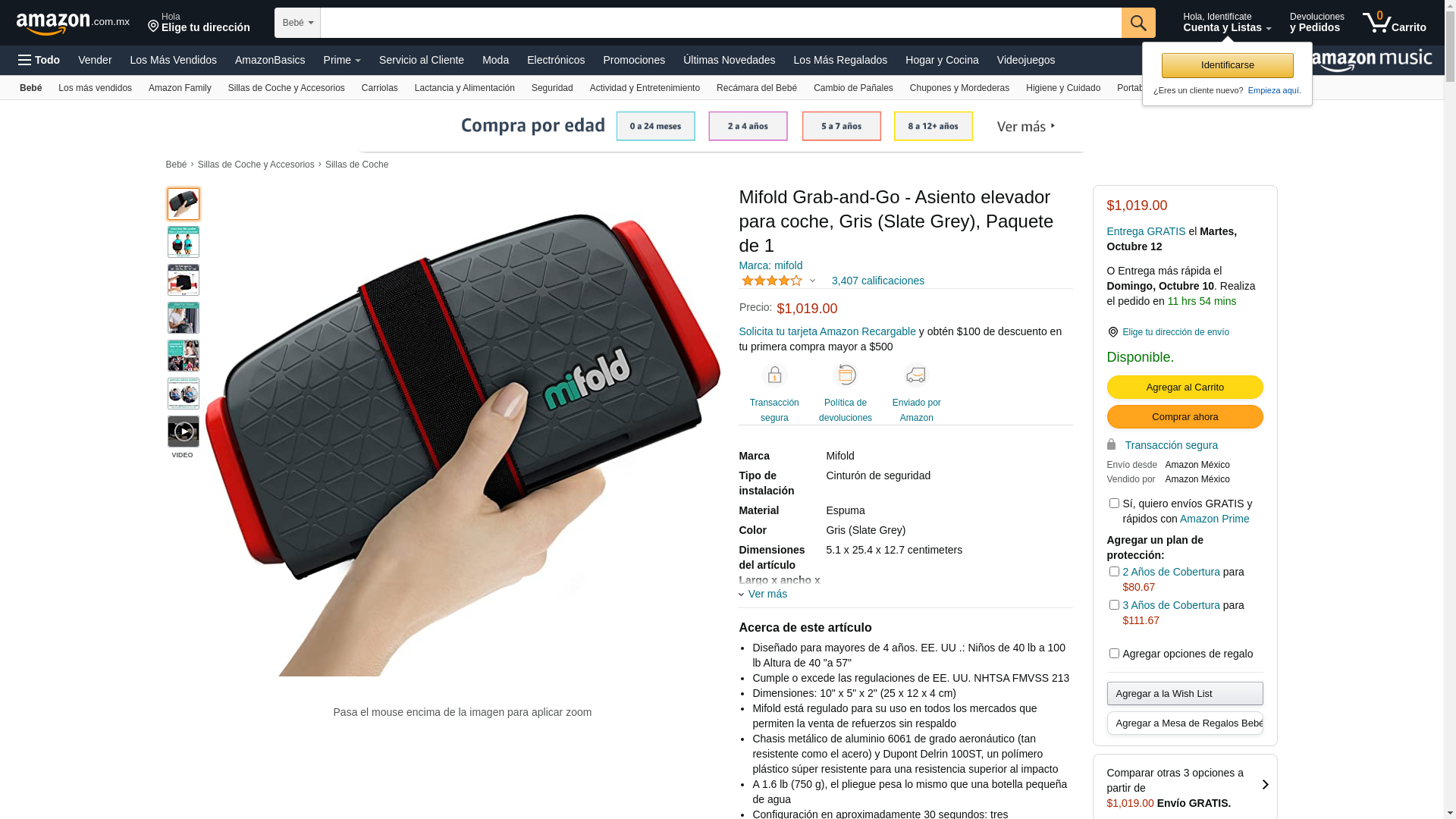Click the search magnifier button

[x=1138, y=23]
